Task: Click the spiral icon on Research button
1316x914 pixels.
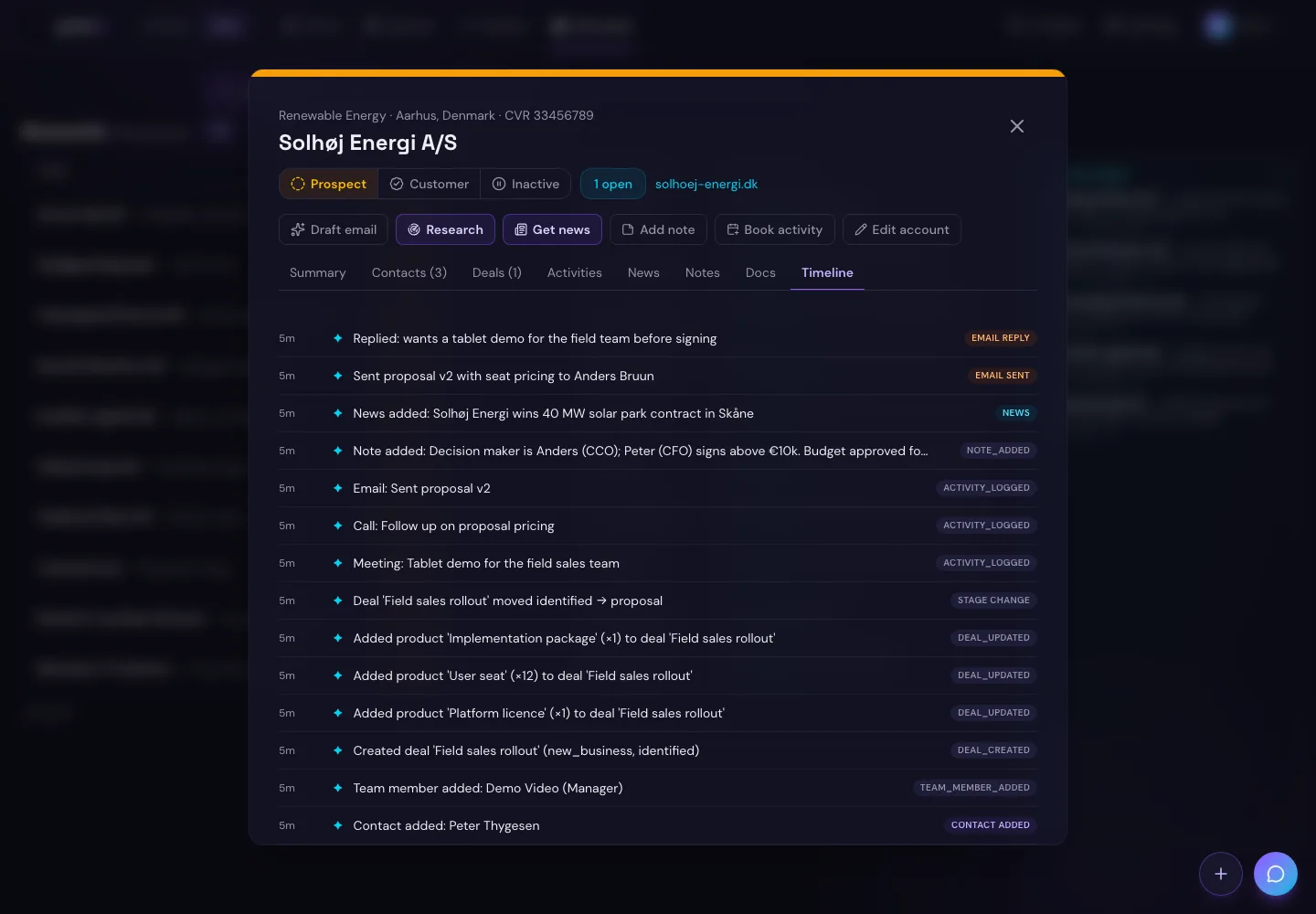Action: click(x=414, y=229)
